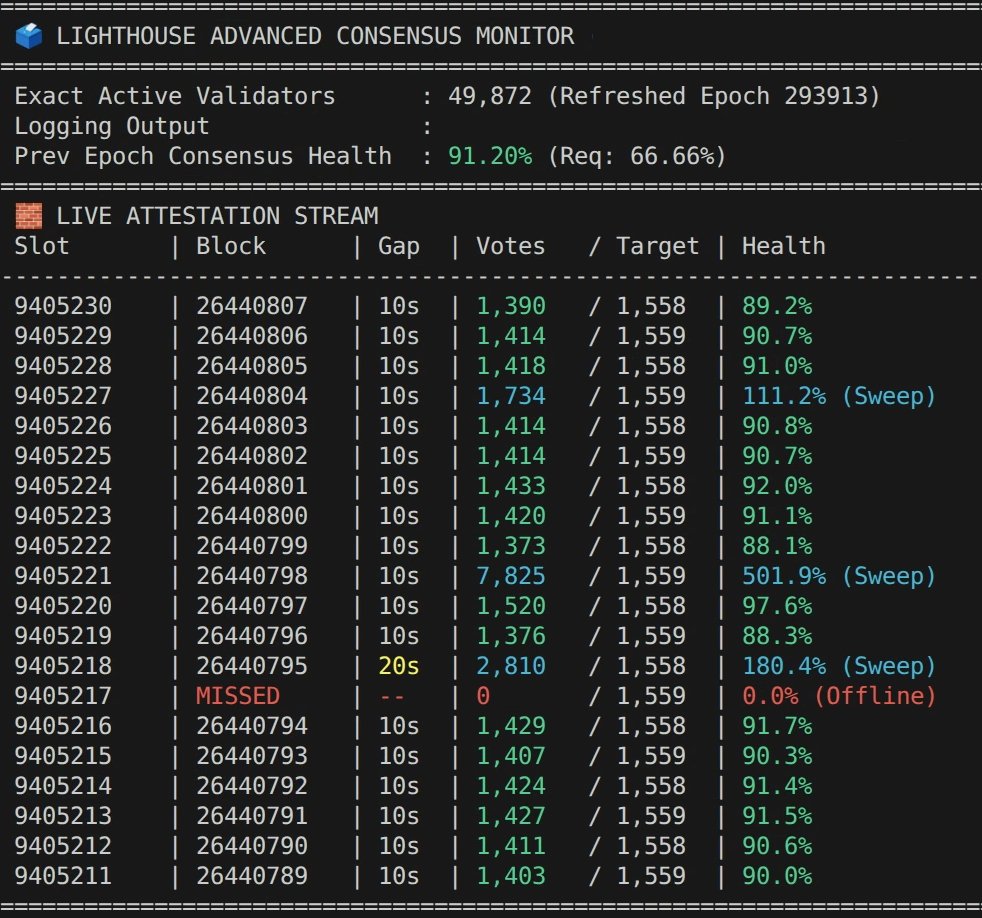The image size is (982, 918).
Task: Select slot number 9405217
Action: click(x=63, y=696)
